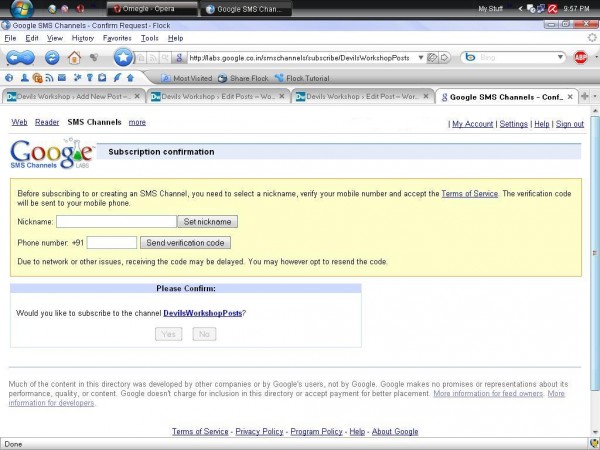Open the Adblock Plus ABP icon

(580, 58)
